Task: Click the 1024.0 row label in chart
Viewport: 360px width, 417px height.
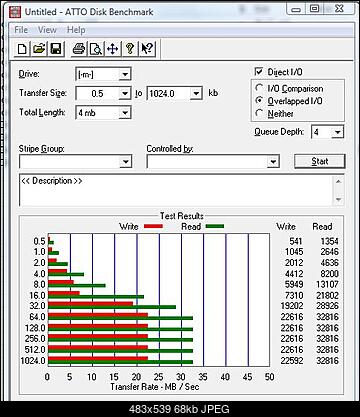Action: tap(33, 361)
